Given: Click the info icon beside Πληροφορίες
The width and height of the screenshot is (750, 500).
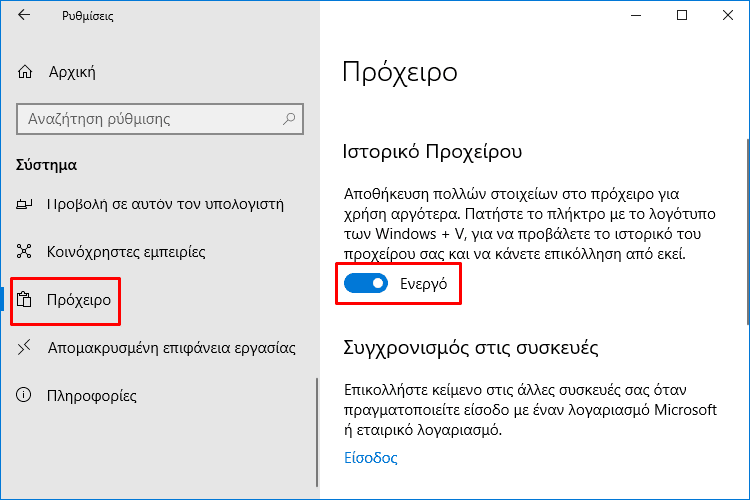Looking at the screenshot, I should 24,395.
